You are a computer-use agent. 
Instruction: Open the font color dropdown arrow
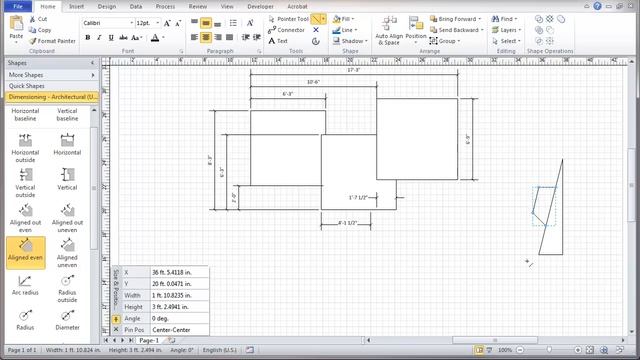click(164, 38)
